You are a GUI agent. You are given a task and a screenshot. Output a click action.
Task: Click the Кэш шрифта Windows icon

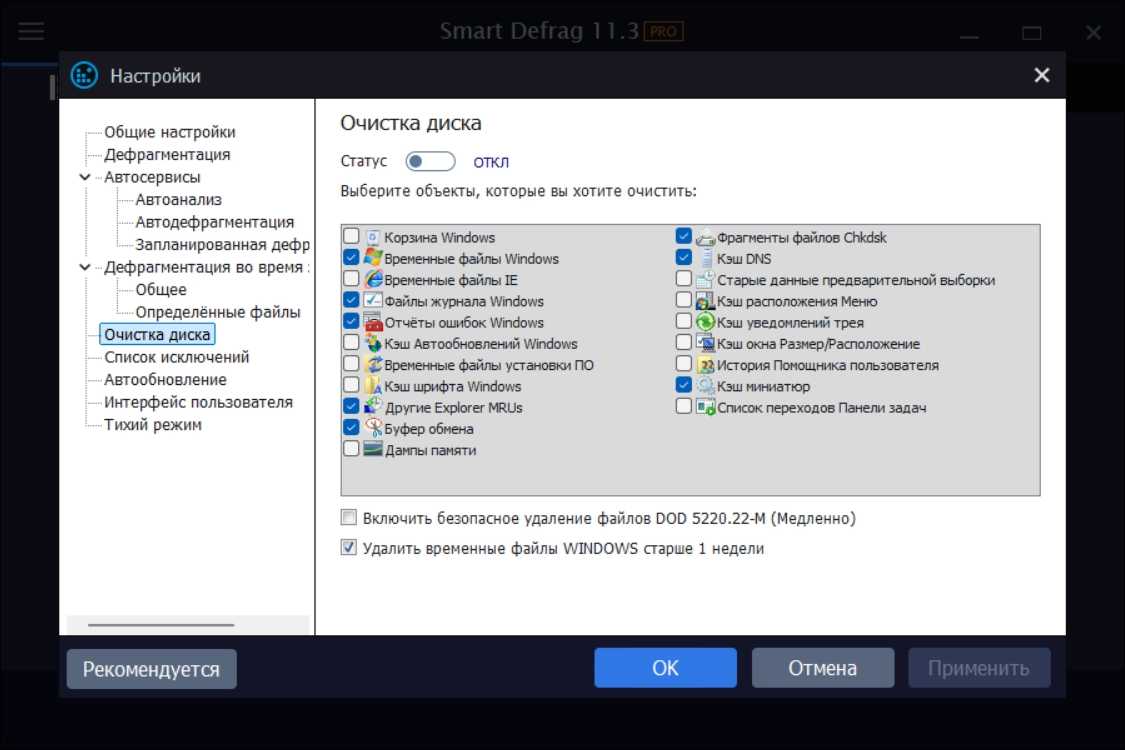coord(372,385)
